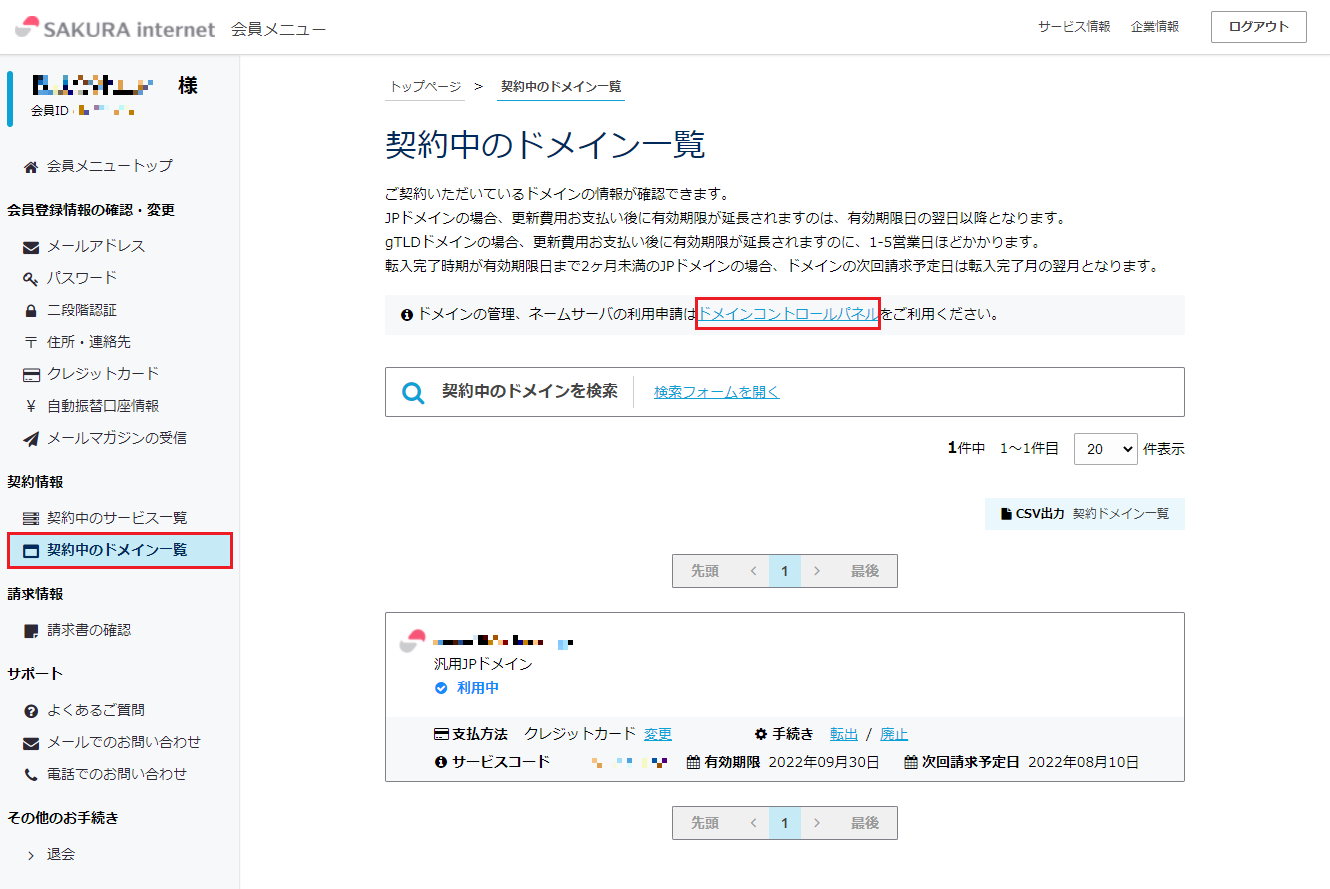Image resolution: width=1330 pixels, height=889 pixels.
Task: Open the 20 件表示 per-page dropdown
Action: coord(1105,449)
